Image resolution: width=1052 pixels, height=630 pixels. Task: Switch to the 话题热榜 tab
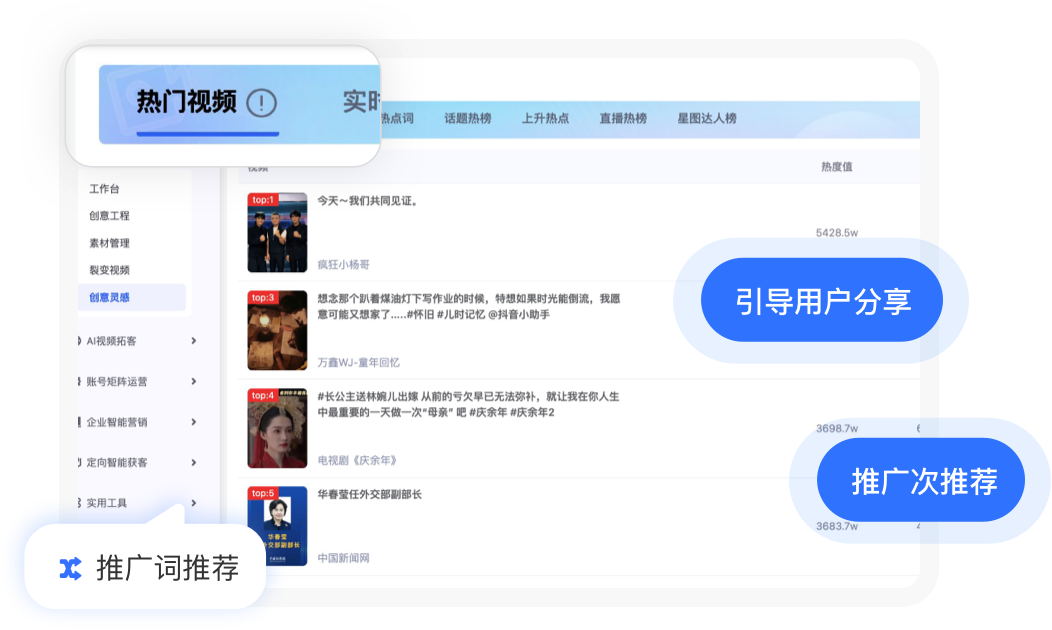tap(467, 118)
